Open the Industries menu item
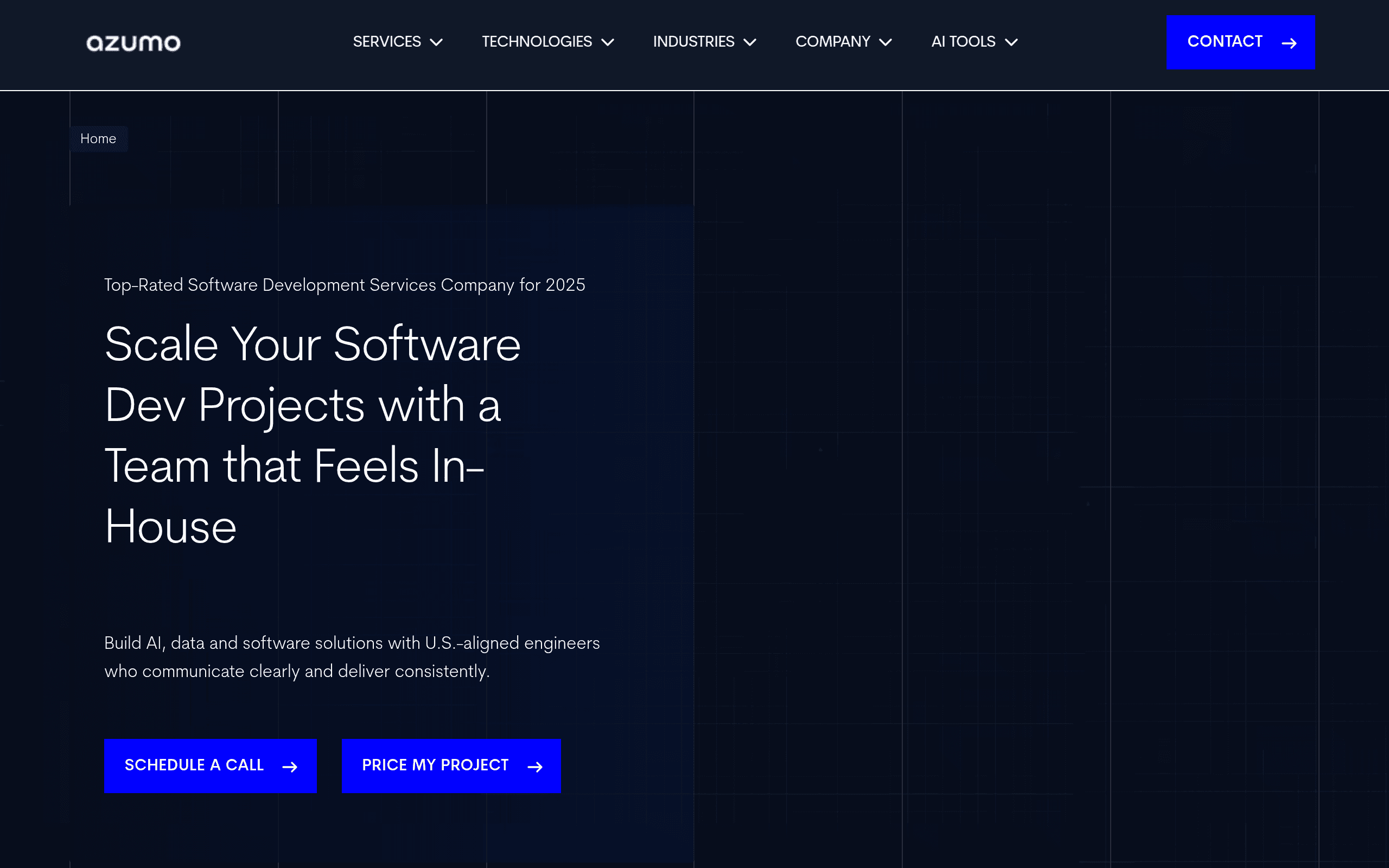 (x=693, y=41)
